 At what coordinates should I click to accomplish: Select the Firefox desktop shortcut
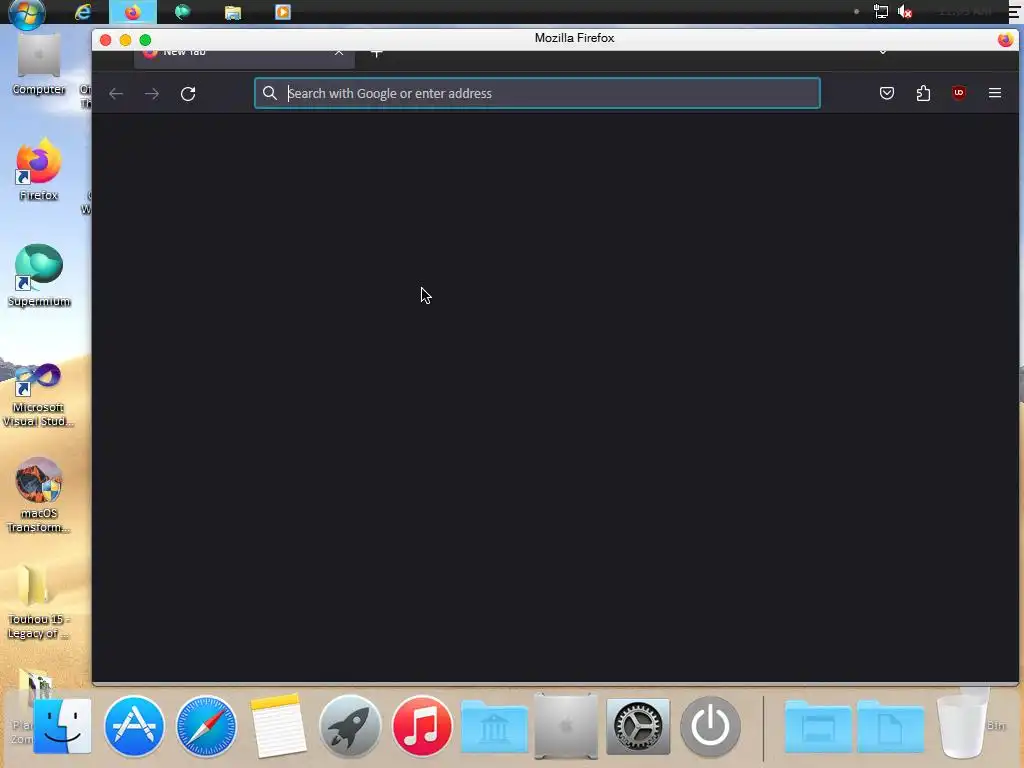click(x=39, y=170)
